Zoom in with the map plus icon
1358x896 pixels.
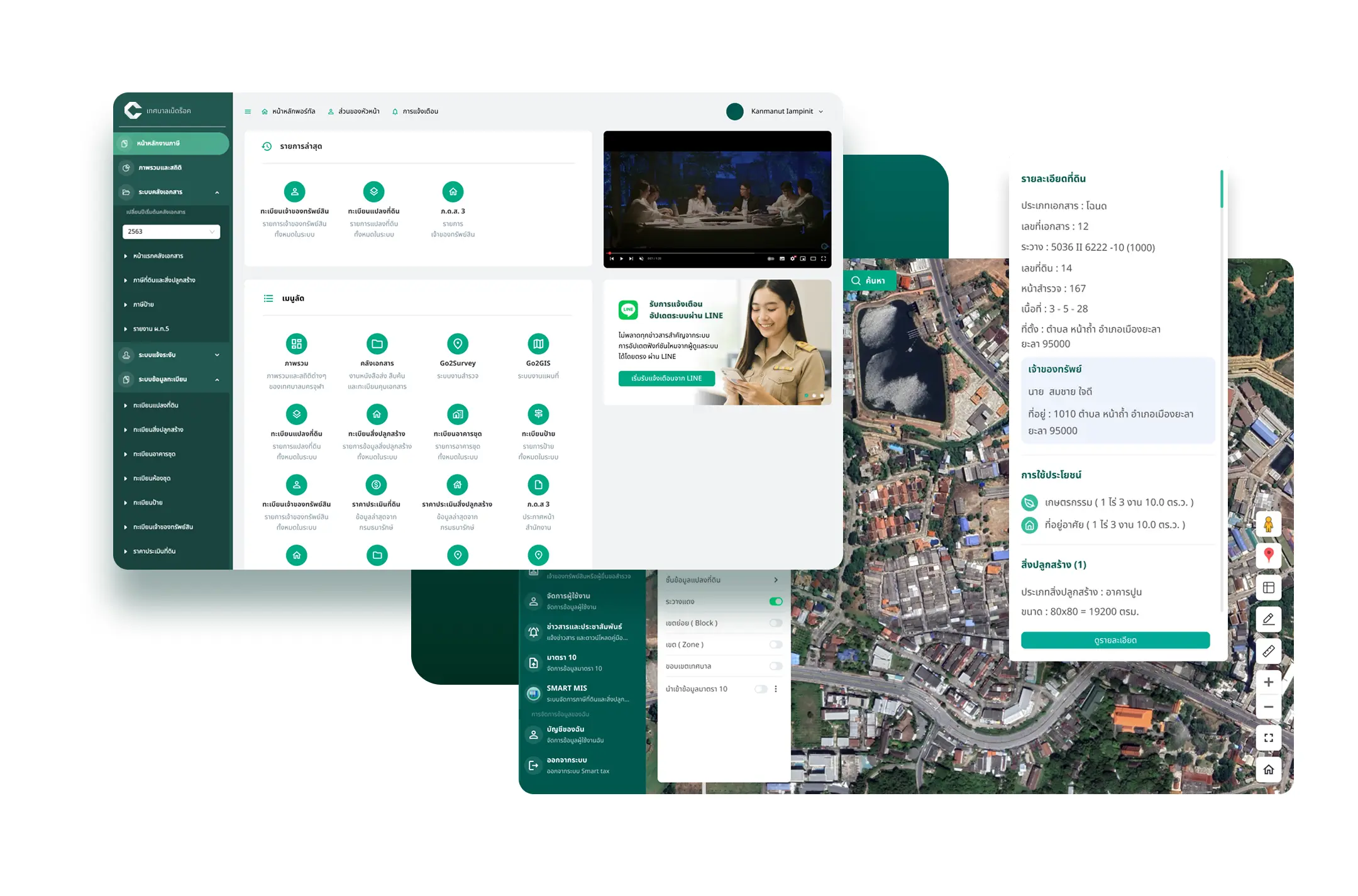pos(1268,682)
